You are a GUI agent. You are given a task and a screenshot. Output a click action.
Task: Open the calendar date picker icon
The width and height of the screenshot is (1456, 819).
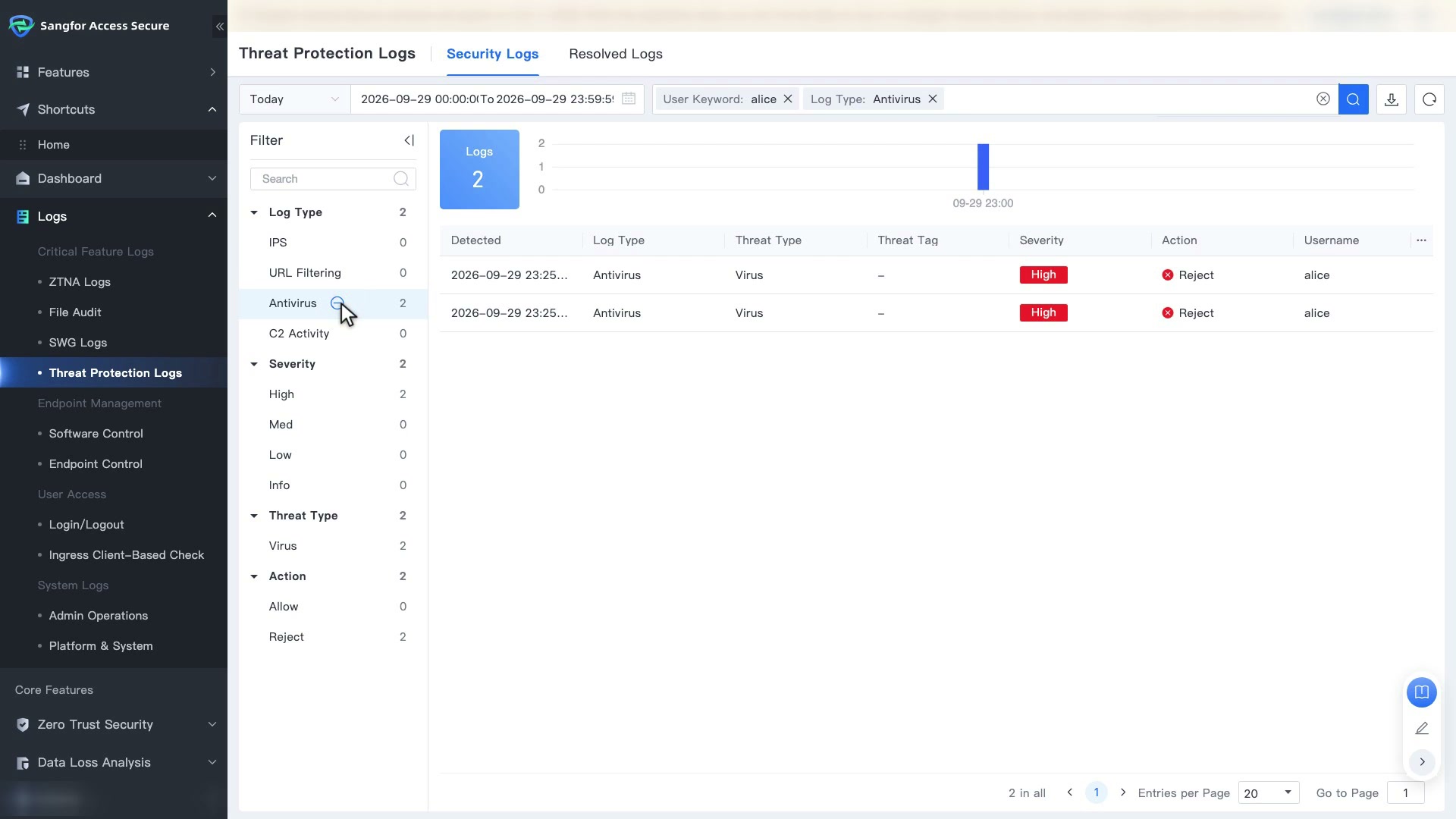tap(629, 99)
